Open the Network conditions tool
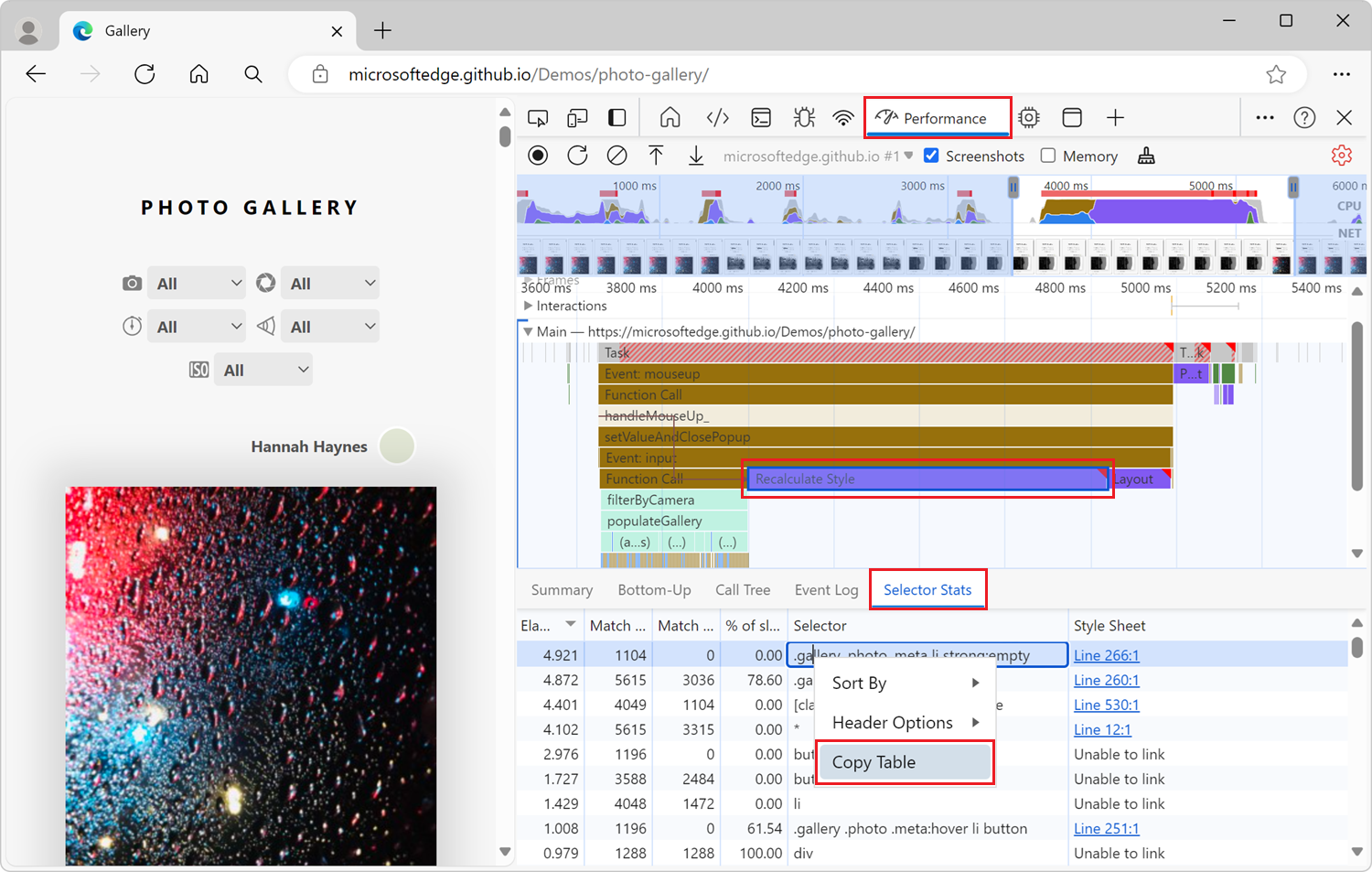This screenshot has width=1372, height=872. point(842,117)
